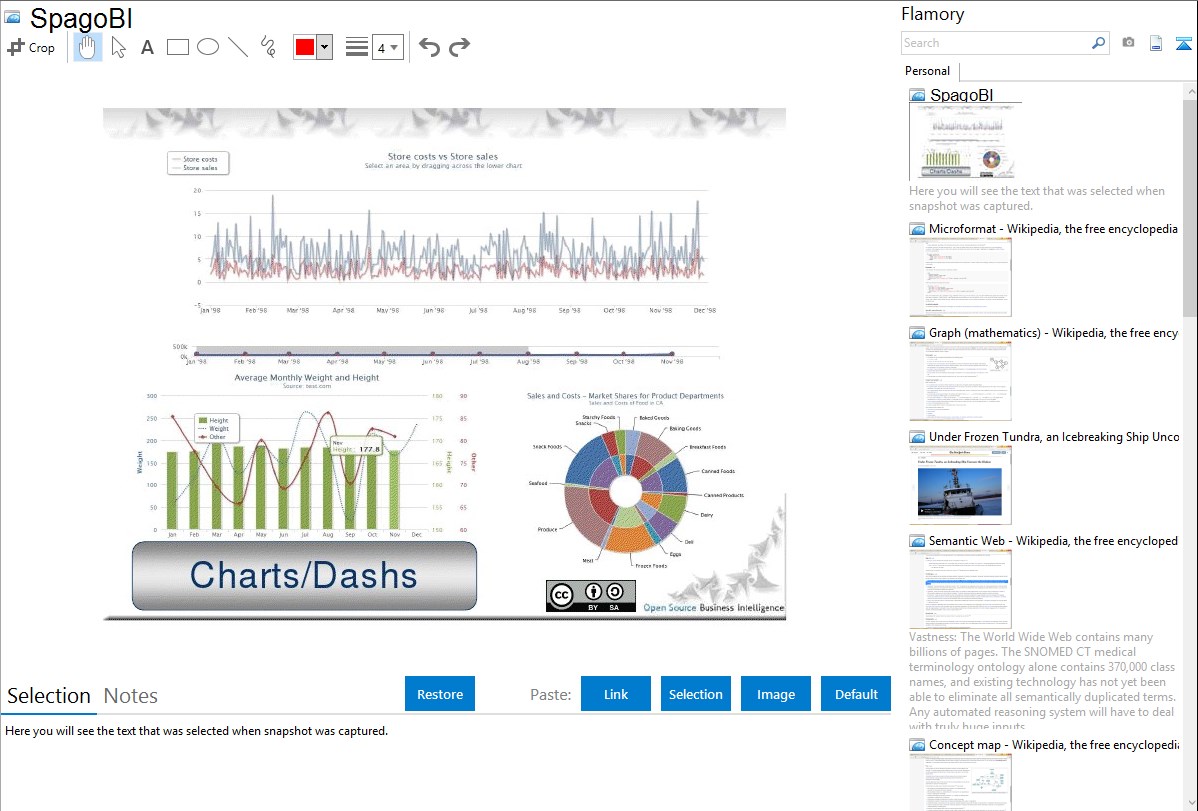The width and height of the screenshot is (1198, 811).
Task: Click the red color swatch
Action: (x=305, y=47)
